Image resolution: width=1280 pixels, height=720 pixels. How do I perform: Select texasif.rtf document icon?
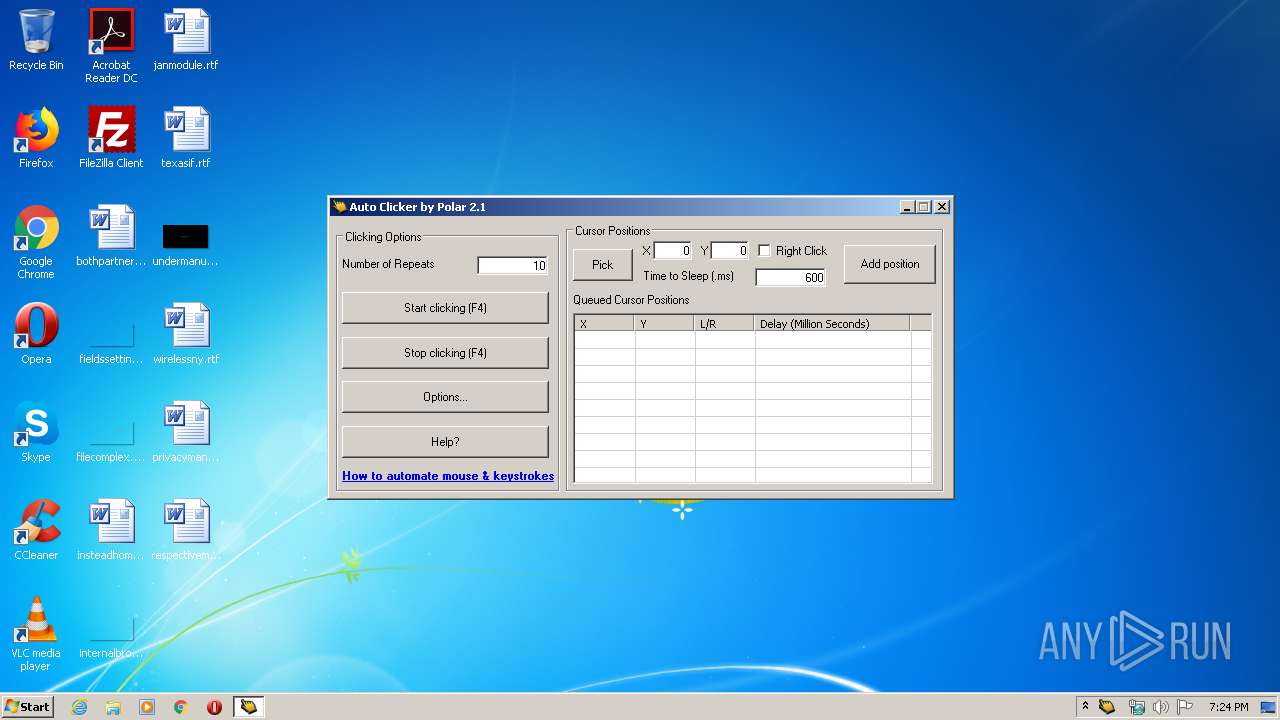pos(186,139)
